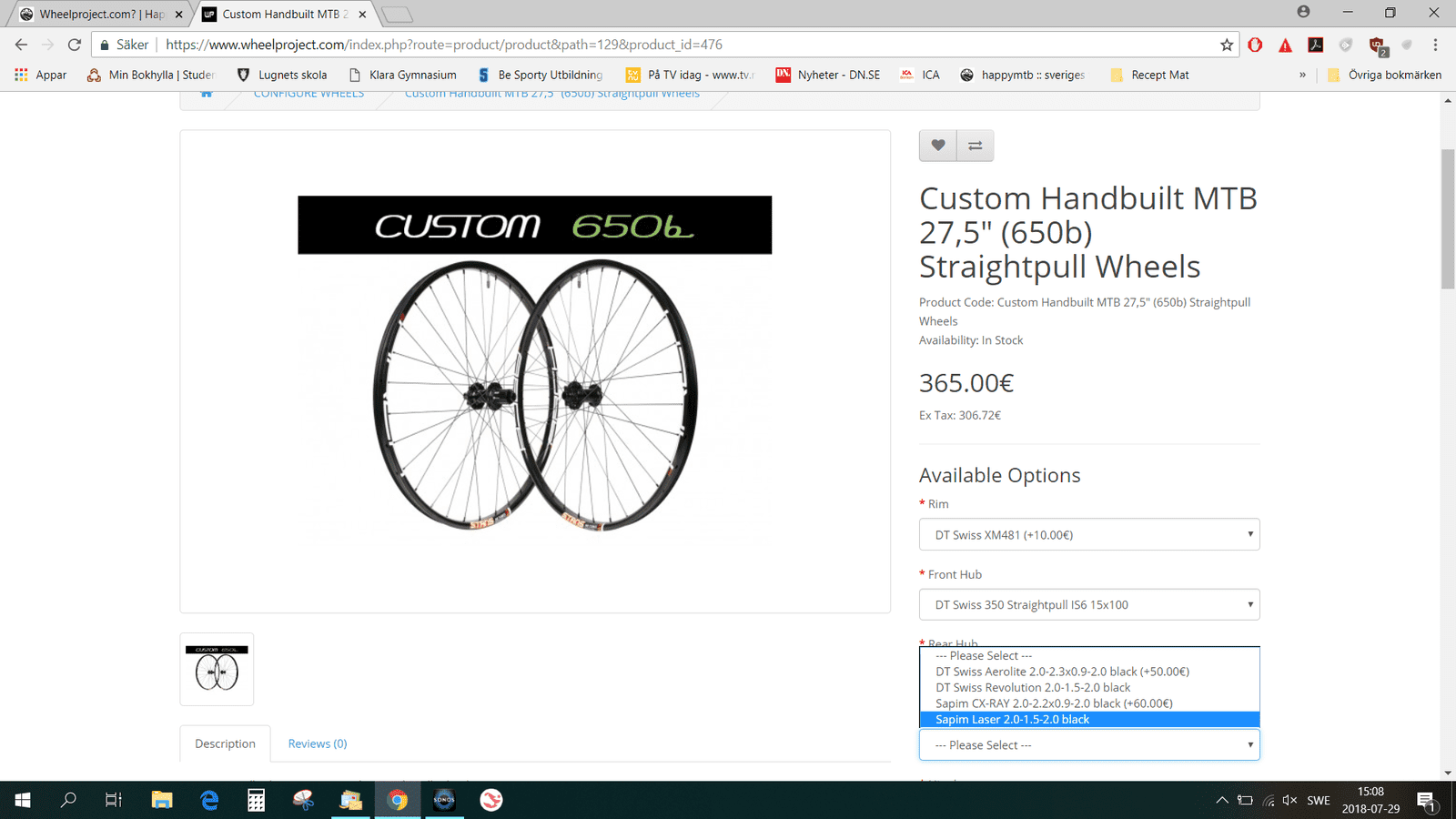
Task: Open the Nyheter - DN.SE bookmark
Action: coord(828,75)
